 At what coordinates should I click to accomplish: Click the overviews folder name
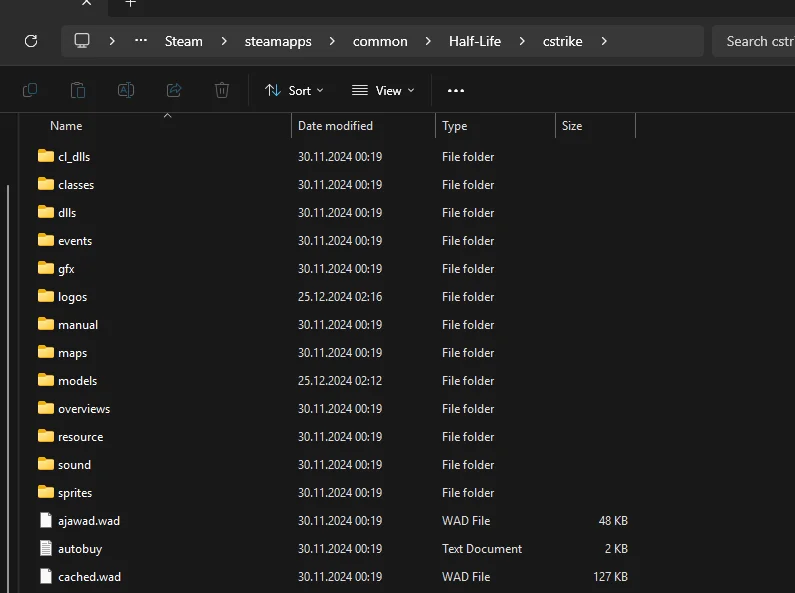[x=84, y=409]
